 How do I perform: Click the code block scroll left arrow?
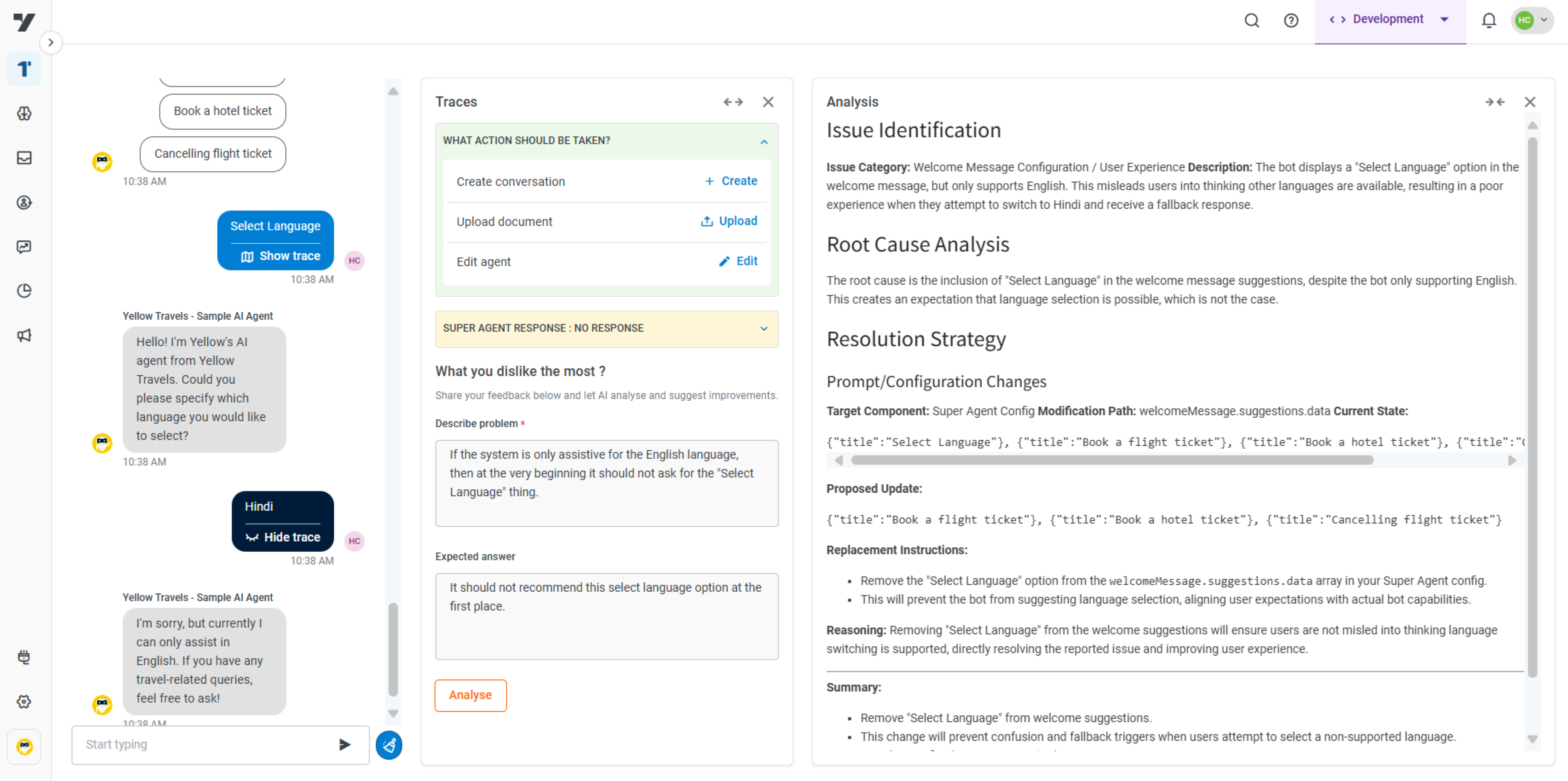[839, 460]
